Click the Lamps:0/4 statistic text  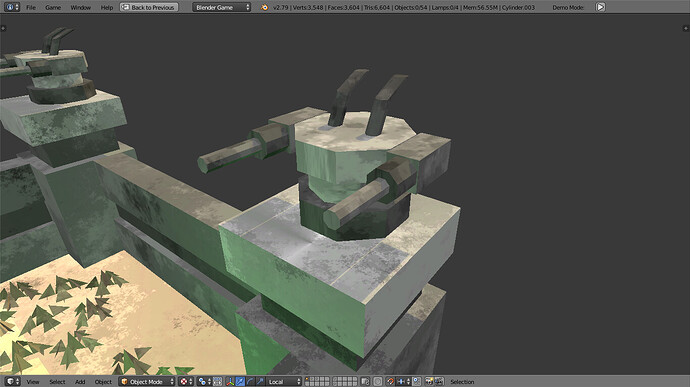(444, 7)
